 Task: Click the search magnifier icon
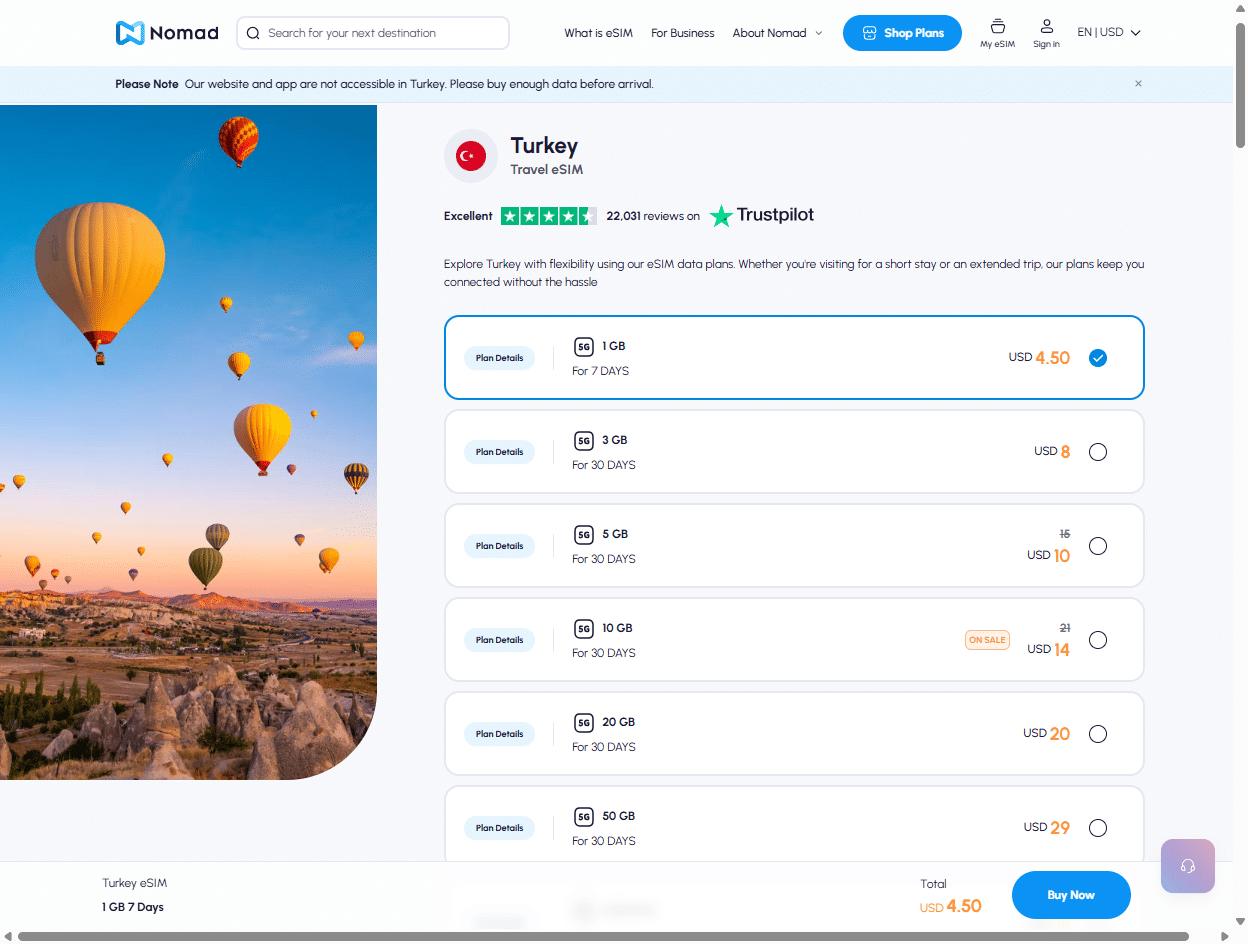click(253, 33)
